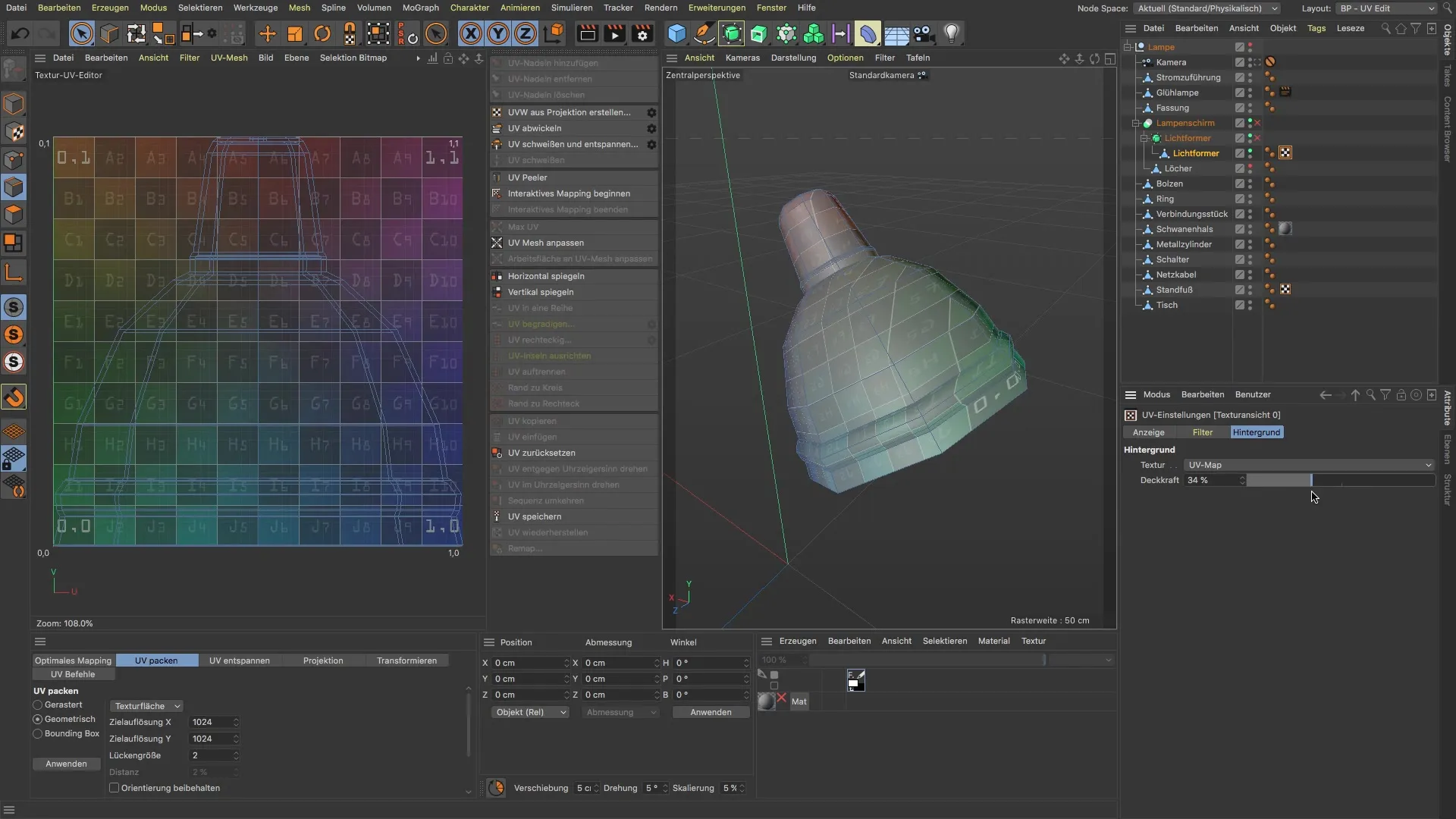The width and height of the screenshot is (1456, 819).
Task: Select the live selection arrow tool
Action: point(81,33)
